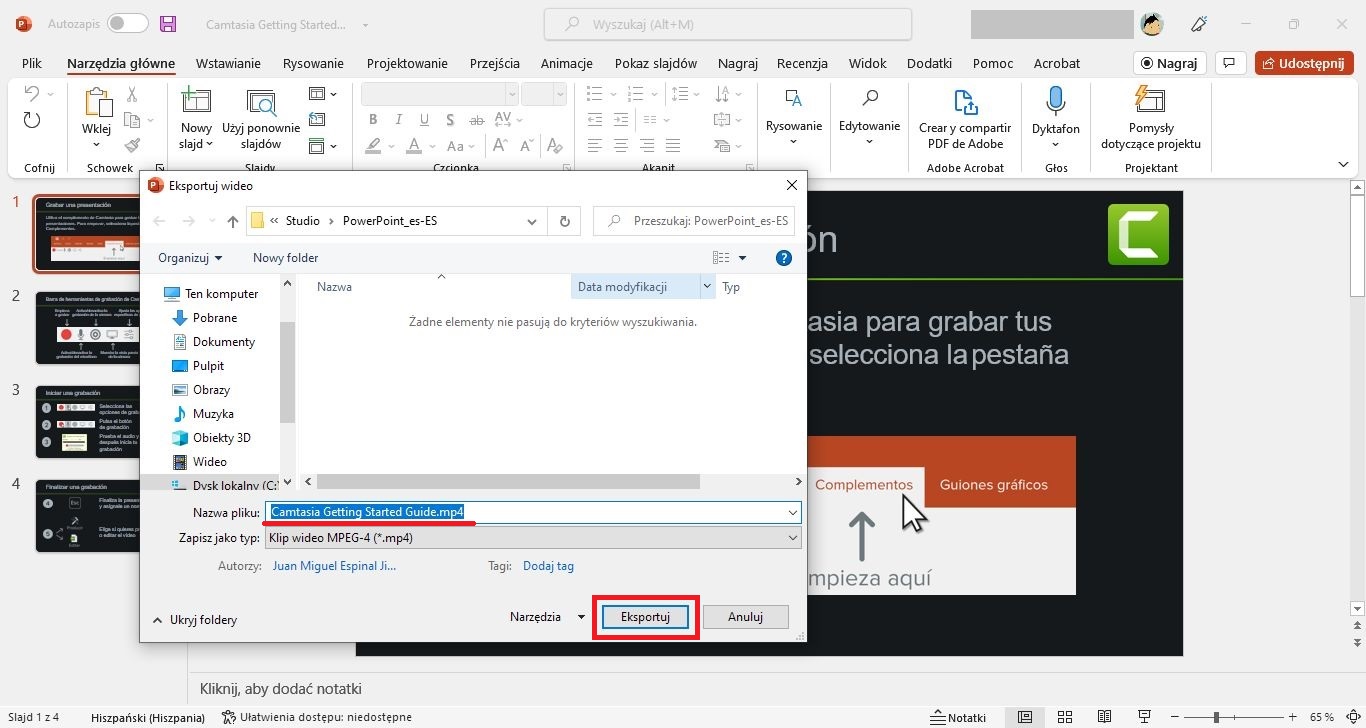Viewport: 1366px width, 728px height.
Task: Click the Przeszukaj PowerPoint_es-ES search box
Action: click(694, 221)
